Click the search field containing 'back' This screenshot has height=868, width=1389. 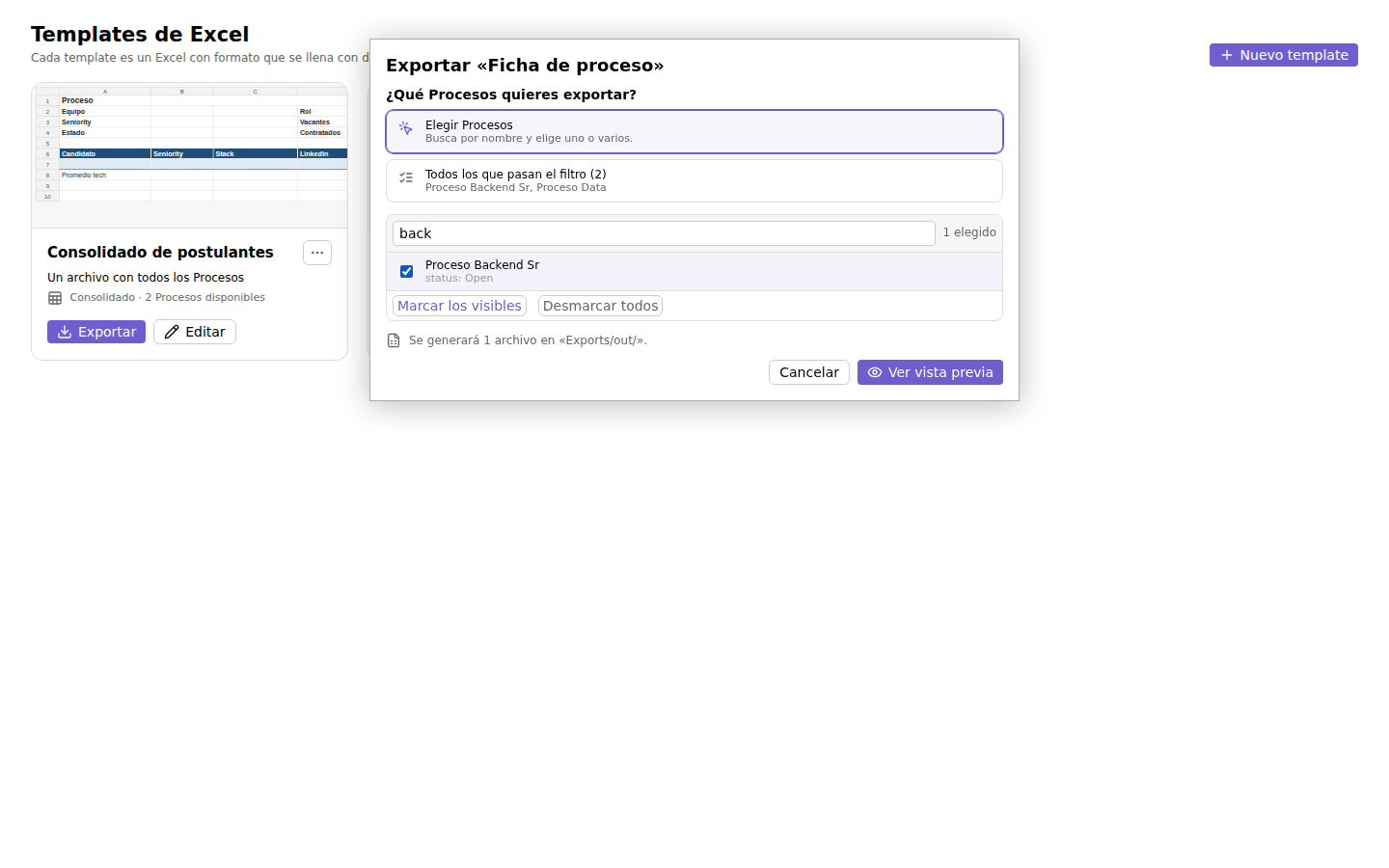[x=664, y=233]
